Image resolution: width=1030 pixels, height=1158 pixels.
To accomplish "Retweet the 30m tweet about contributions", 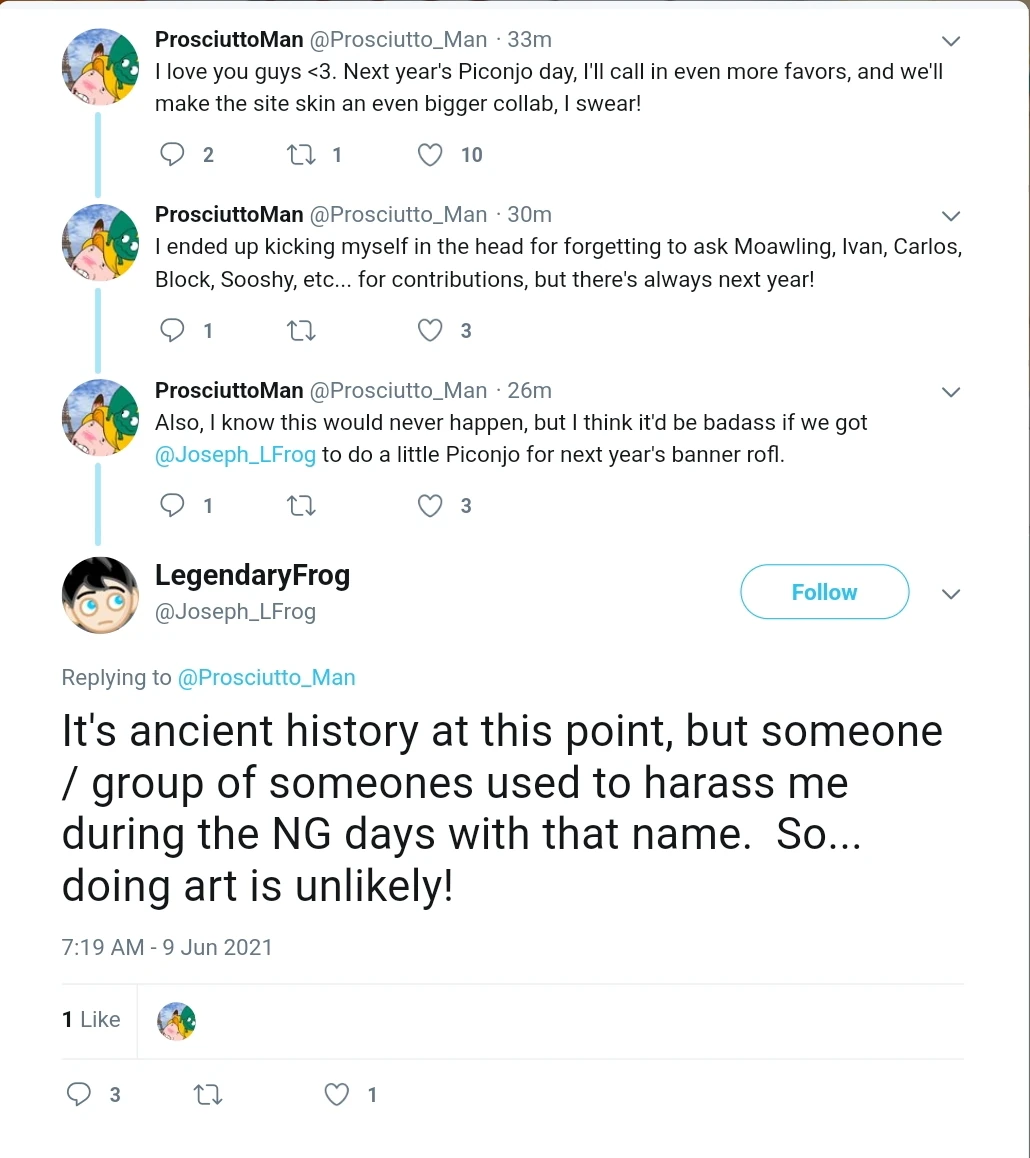I will click(x=300, y=330).
